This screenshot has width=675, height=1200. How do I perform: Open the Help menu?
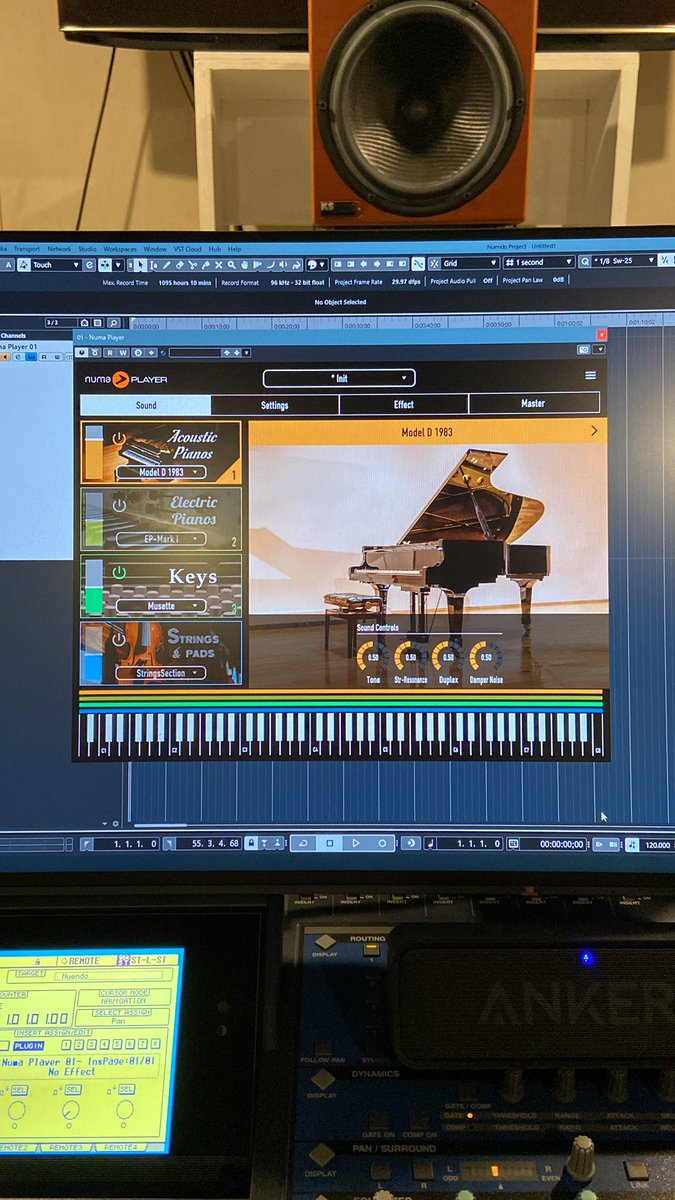pos(235,249)
